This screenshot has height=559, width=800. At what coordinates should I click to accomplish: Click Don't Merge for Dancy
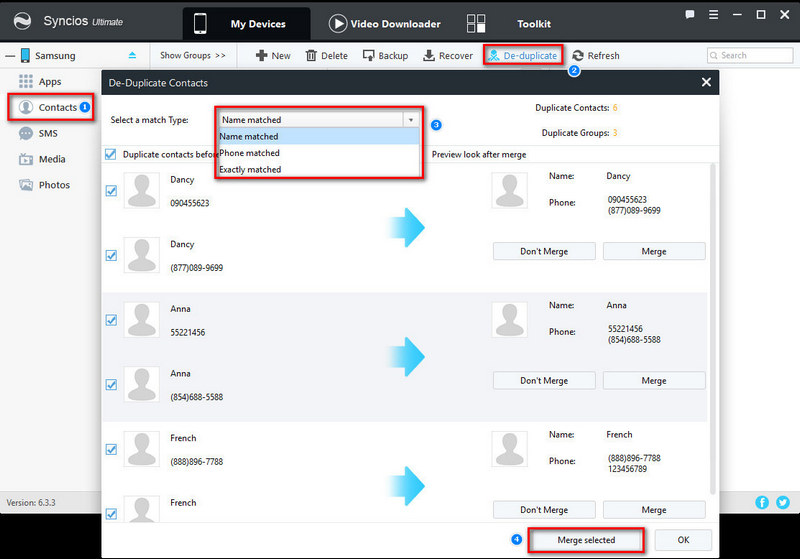[544, 251]
